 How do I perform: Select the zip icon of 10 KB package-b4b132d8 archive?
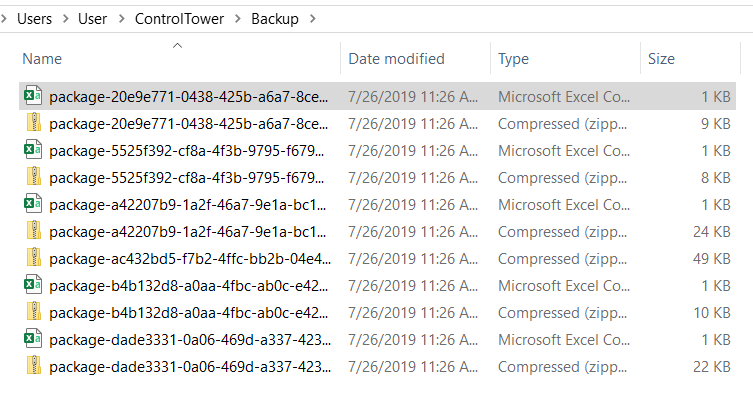pyautogui.click(x=33, y=312)
